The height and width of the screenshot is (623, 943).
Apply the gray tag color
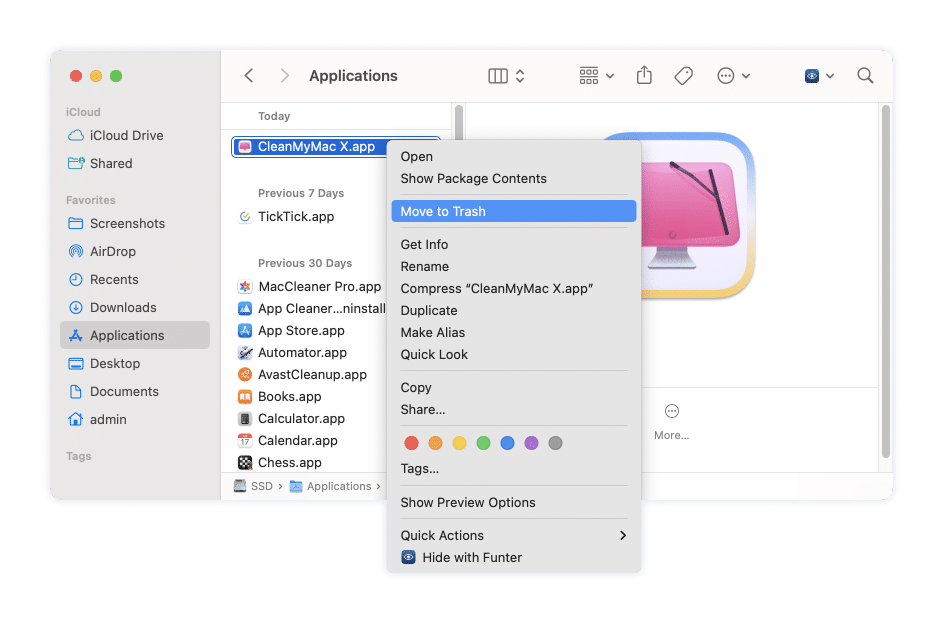point(556,443)
